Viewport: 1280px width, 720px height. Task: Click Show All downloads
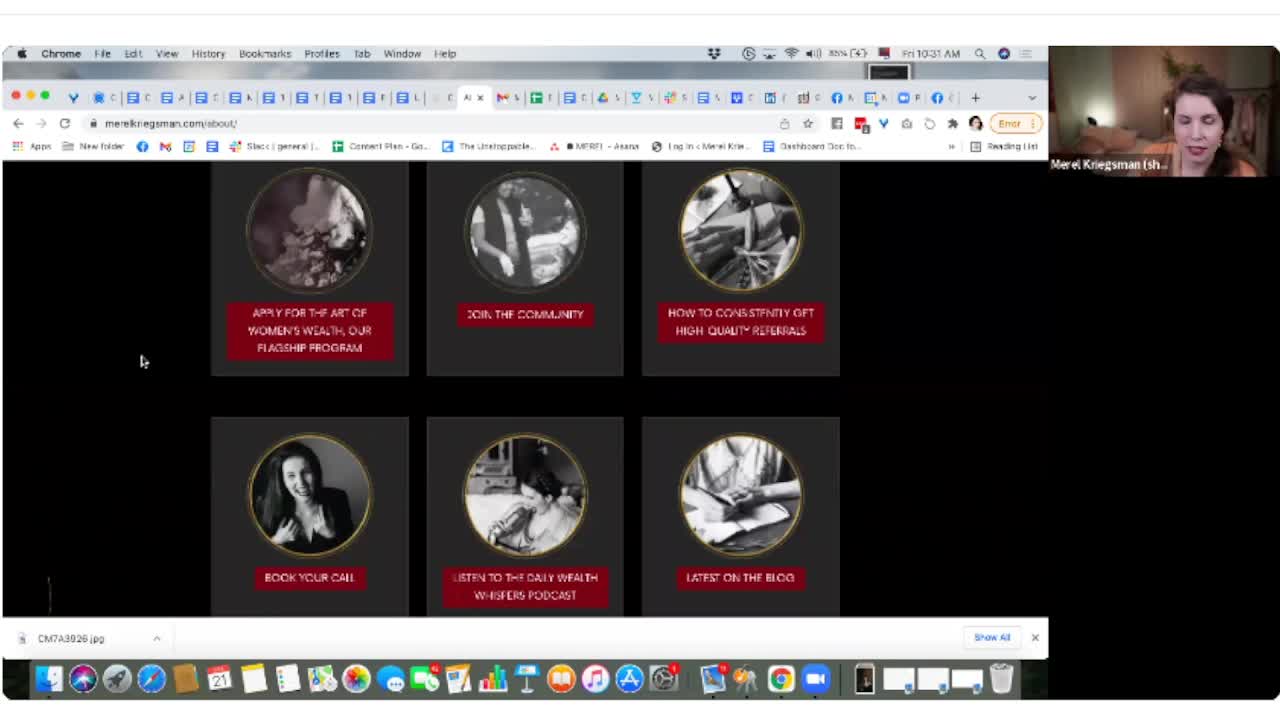click(992, 637)
